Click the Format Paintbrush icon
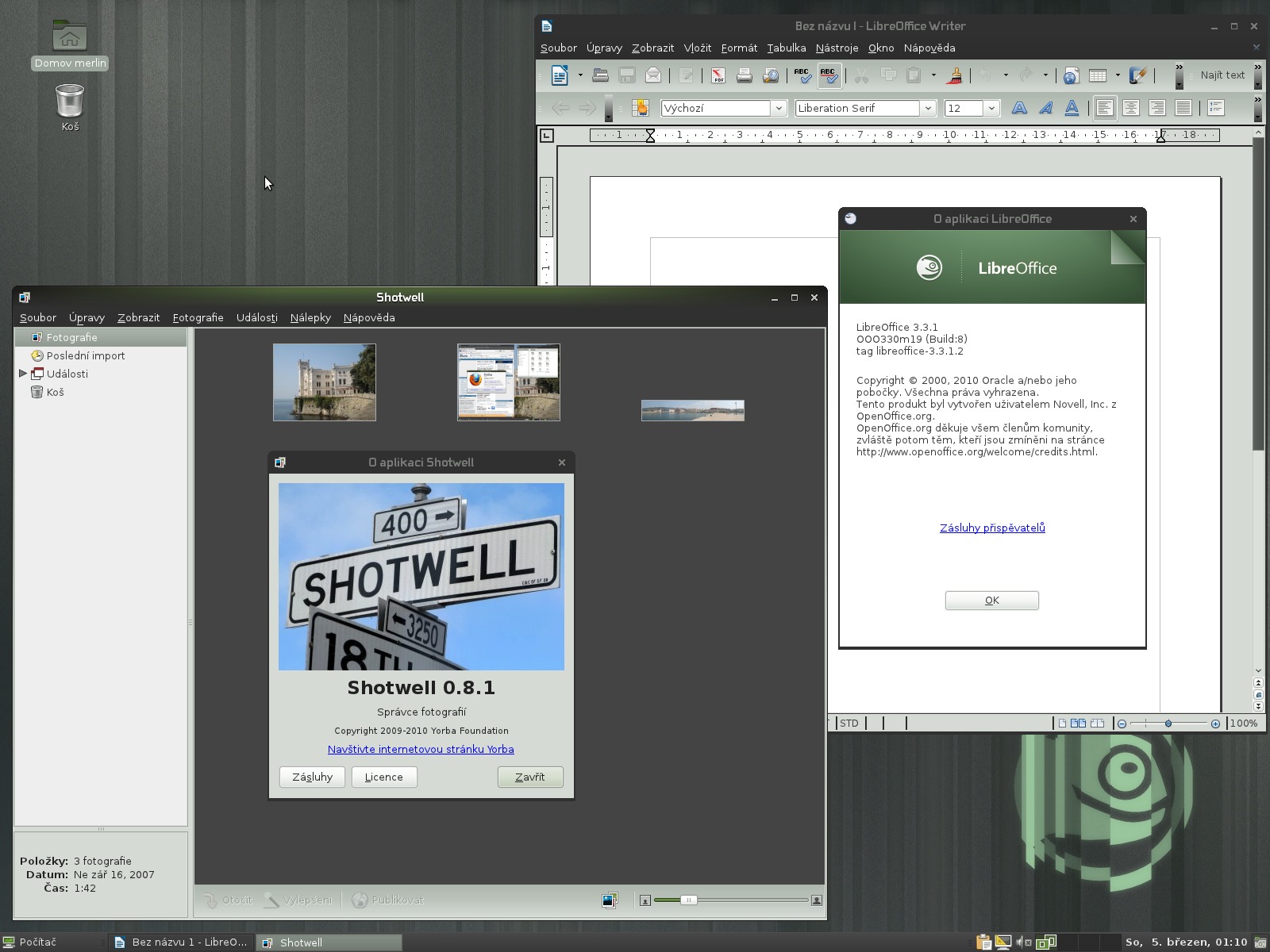 click(956, 75)
